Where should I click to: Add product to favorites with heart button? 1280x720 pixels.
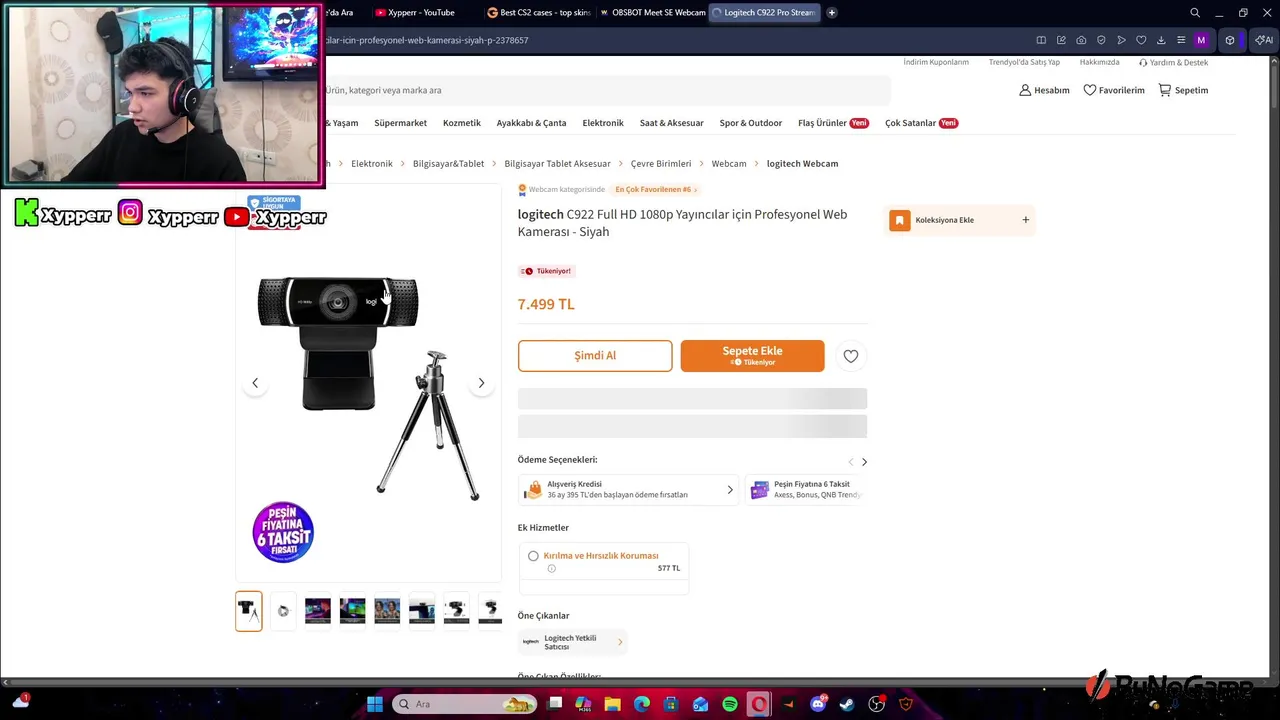tap(850, 356)
